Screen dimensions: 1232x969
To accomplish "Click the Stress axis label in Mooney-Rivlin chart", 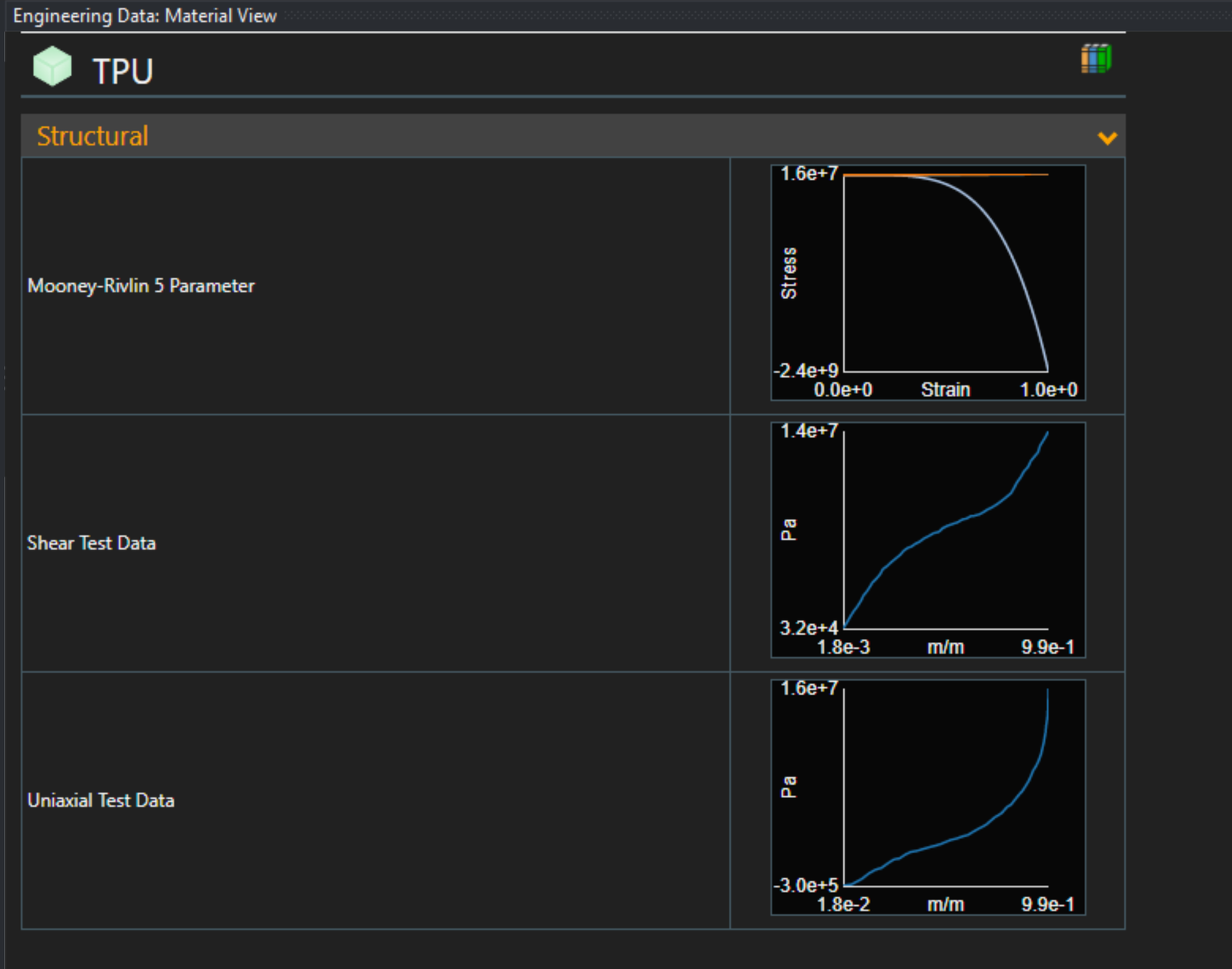I will [x=788, y=273].
